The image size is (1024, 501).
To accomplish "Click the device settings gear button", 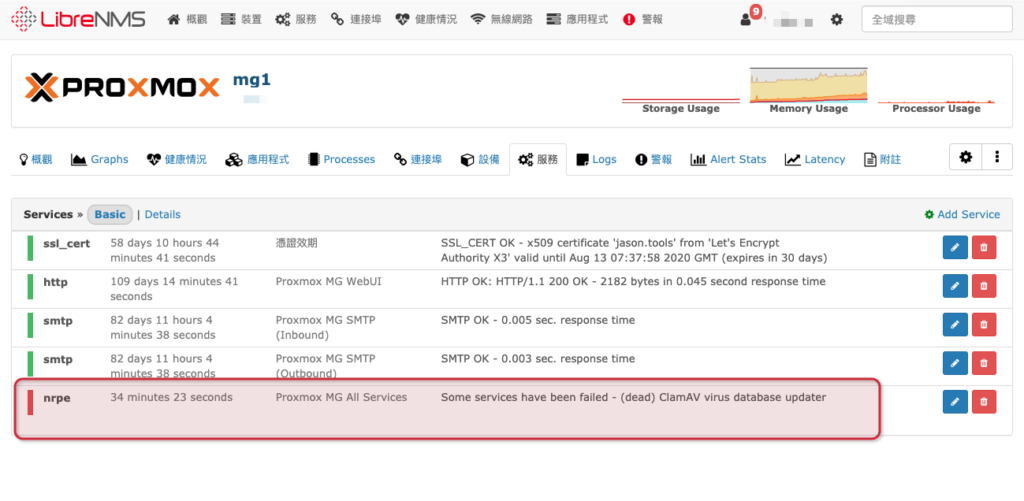I will [x=965, y=157].
